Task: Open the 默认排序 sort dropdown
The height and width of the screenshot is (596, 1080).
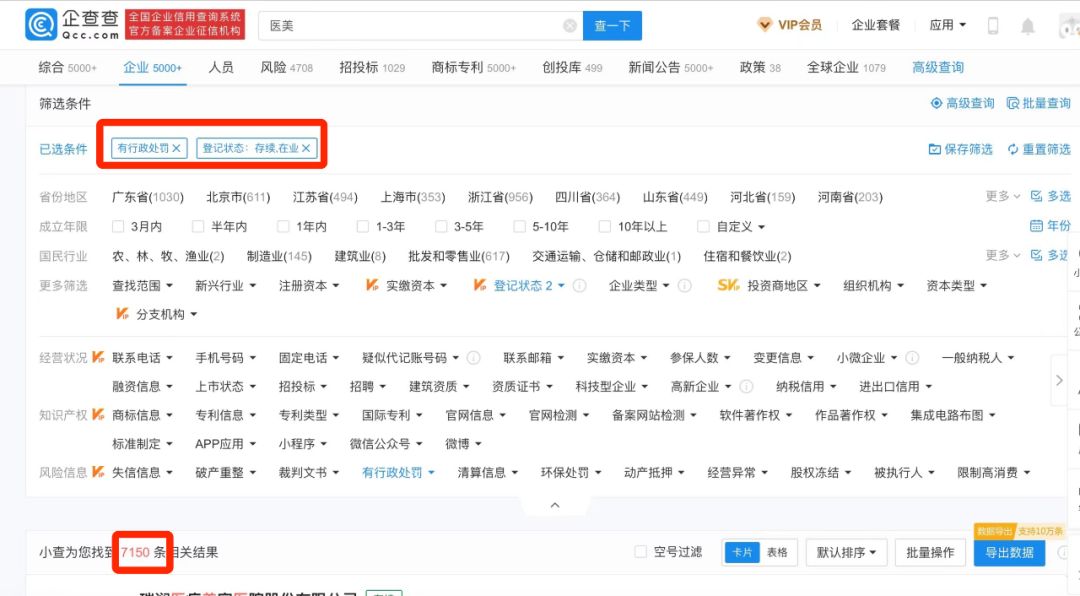Action: [846, 552]
